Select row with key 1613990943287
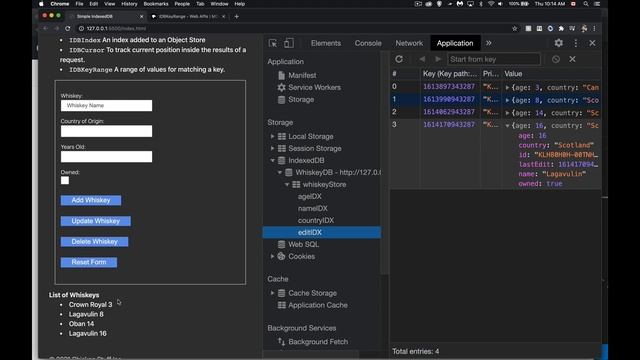This screenshot has width=640, height=360. tap(496, 99)
